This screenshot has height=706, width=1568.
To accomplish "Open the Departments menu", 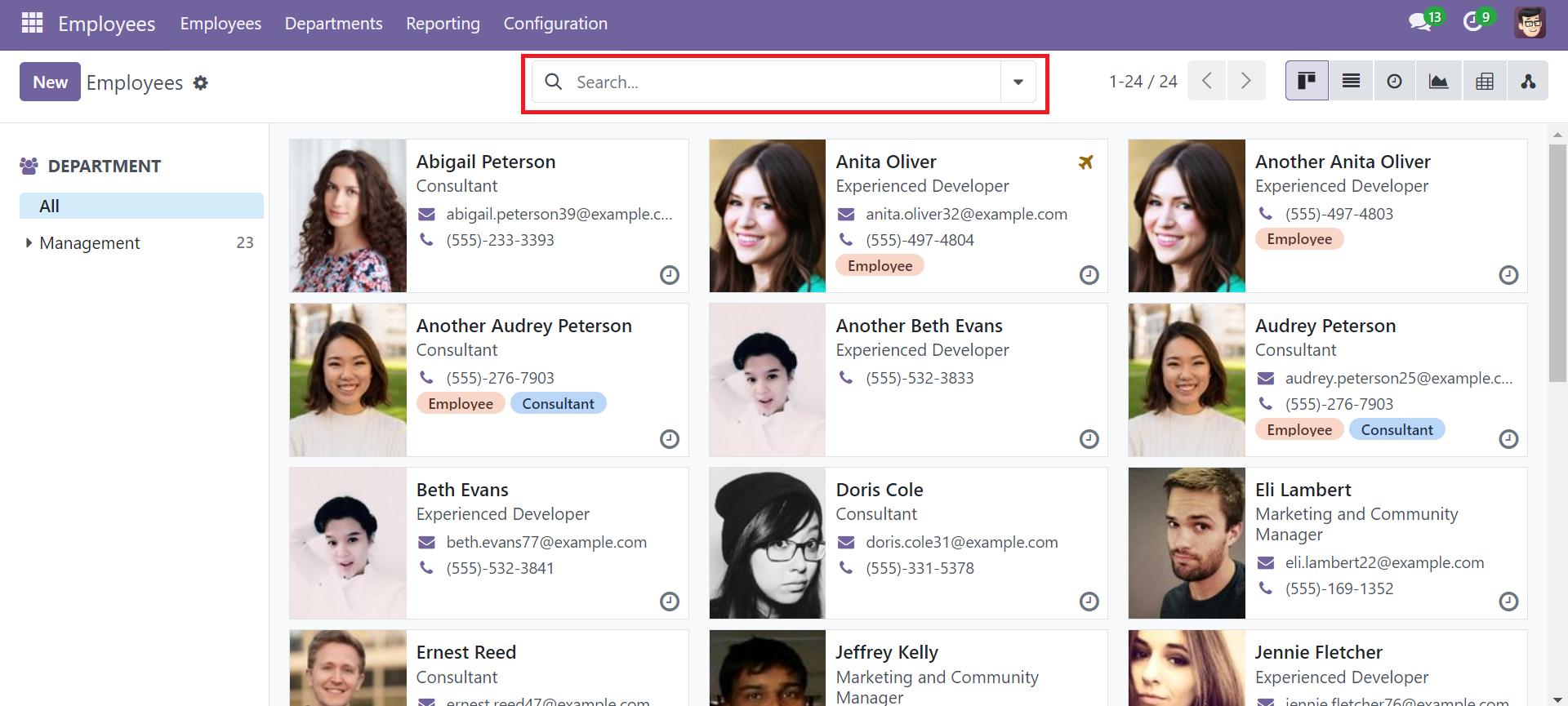I will 333,24.
